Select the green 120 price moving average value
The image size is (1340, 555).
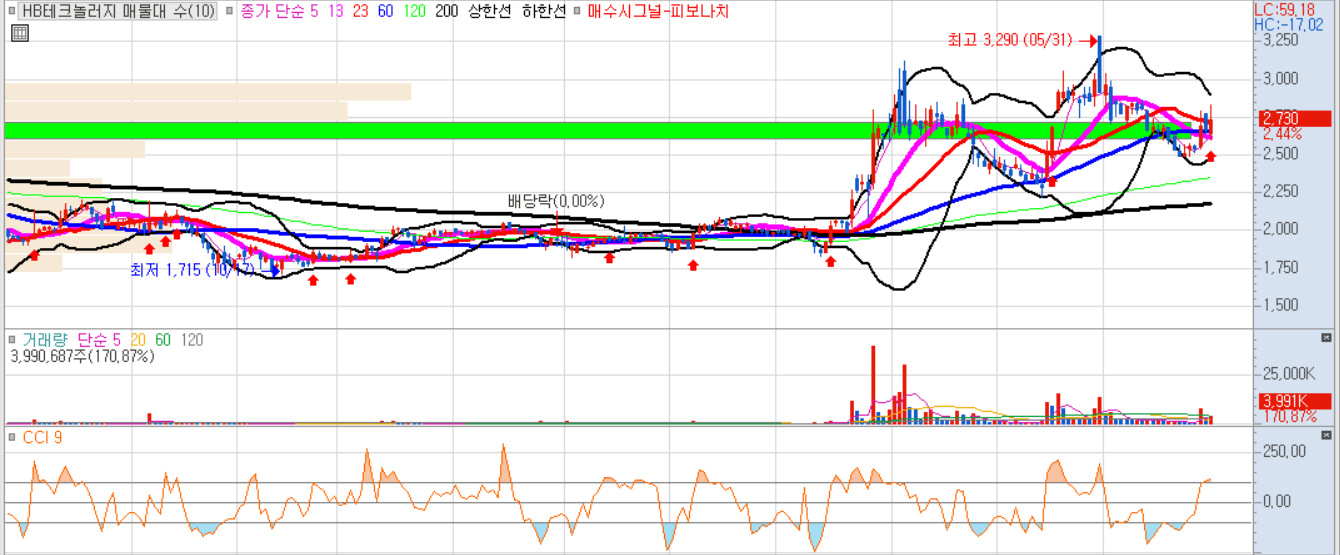pyautogui.click(x=413, y=12)
